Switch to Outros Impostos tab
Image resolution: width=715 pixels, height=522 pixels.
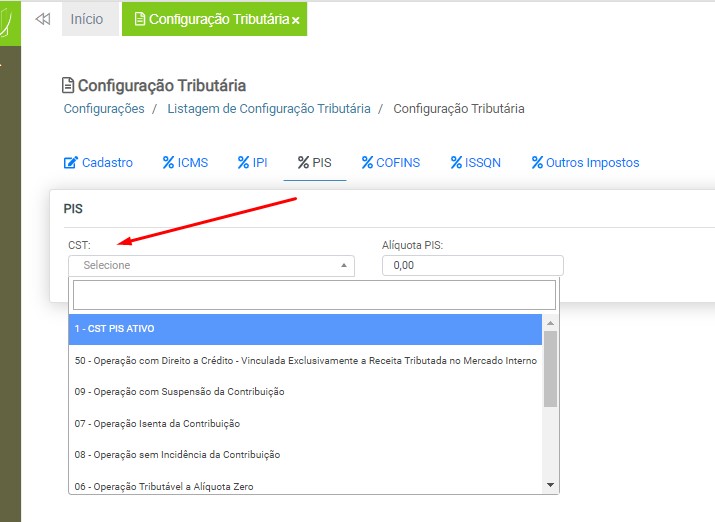point(585,162)
